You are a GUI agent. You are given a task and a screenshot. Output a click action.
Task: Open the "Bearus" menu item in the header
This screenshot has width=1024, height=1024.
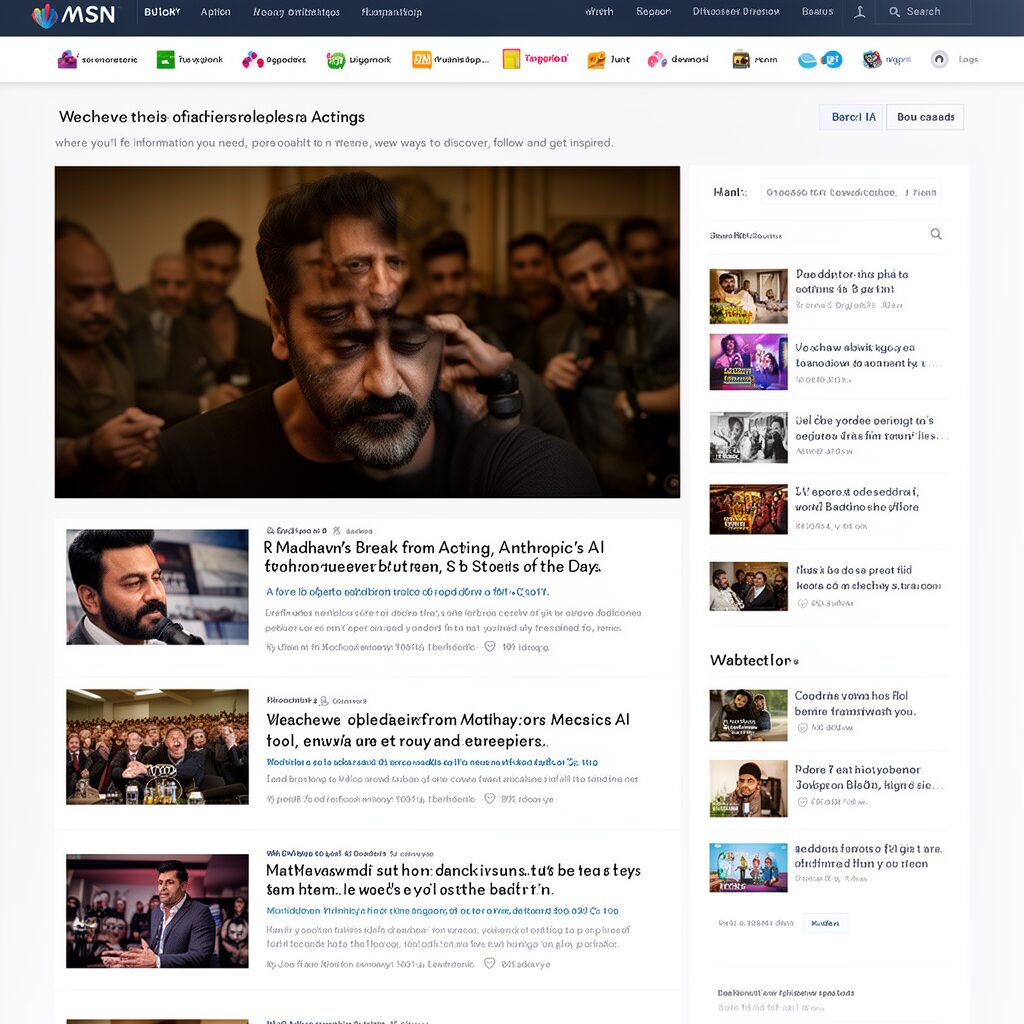click(817, 12)
